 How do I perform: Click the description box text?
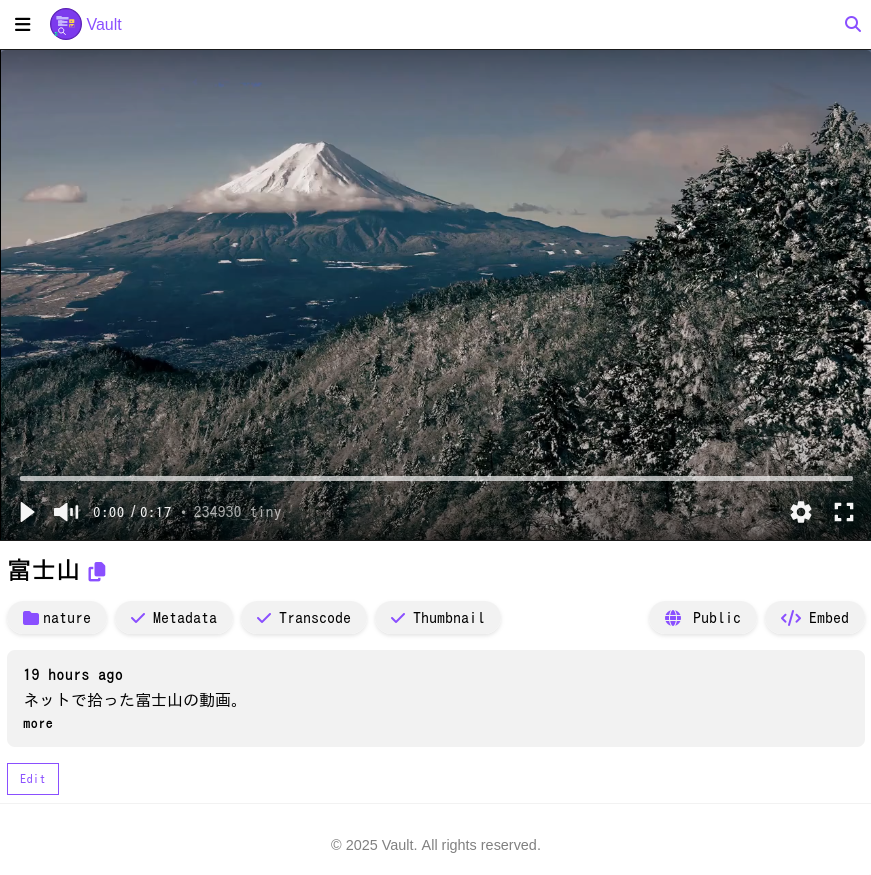(x=133, y=699)
